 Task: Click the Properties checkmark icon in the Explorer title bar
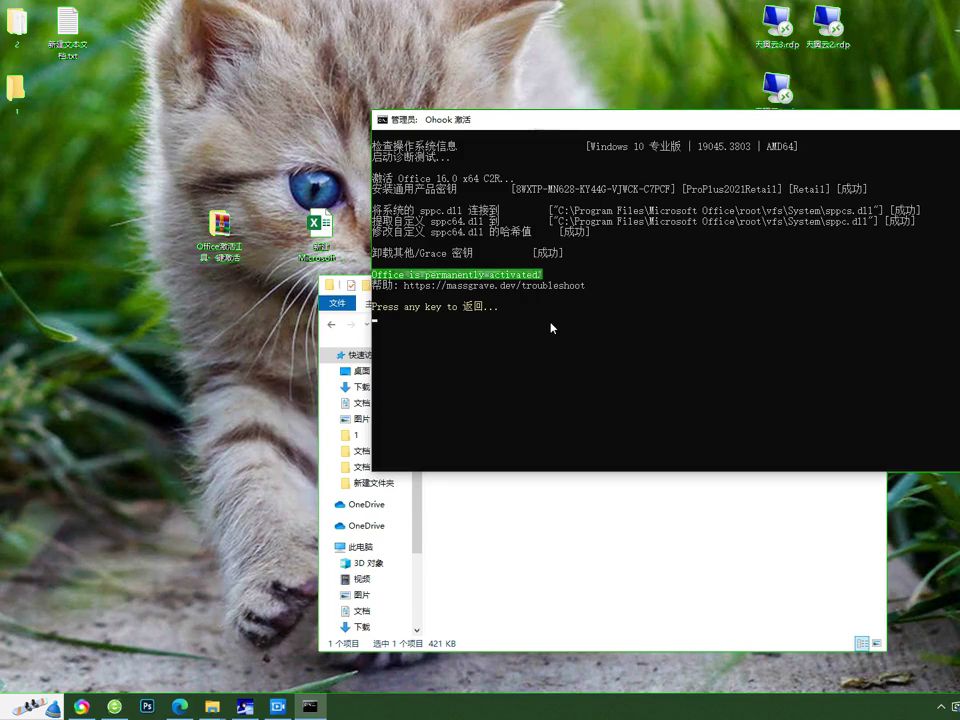point(351,285)
